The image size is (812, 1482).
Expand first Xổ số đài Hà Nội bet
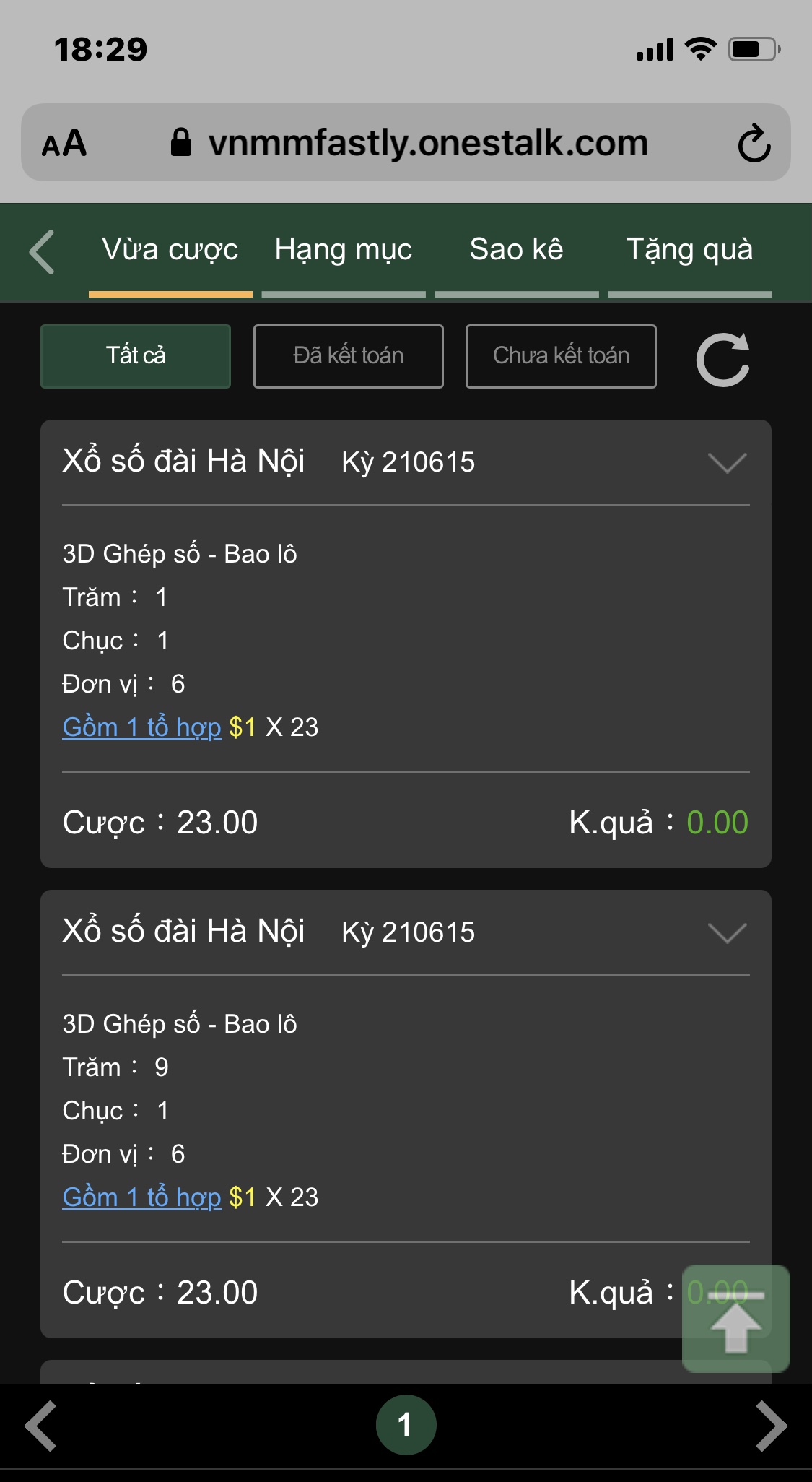[x=727, y=463]
